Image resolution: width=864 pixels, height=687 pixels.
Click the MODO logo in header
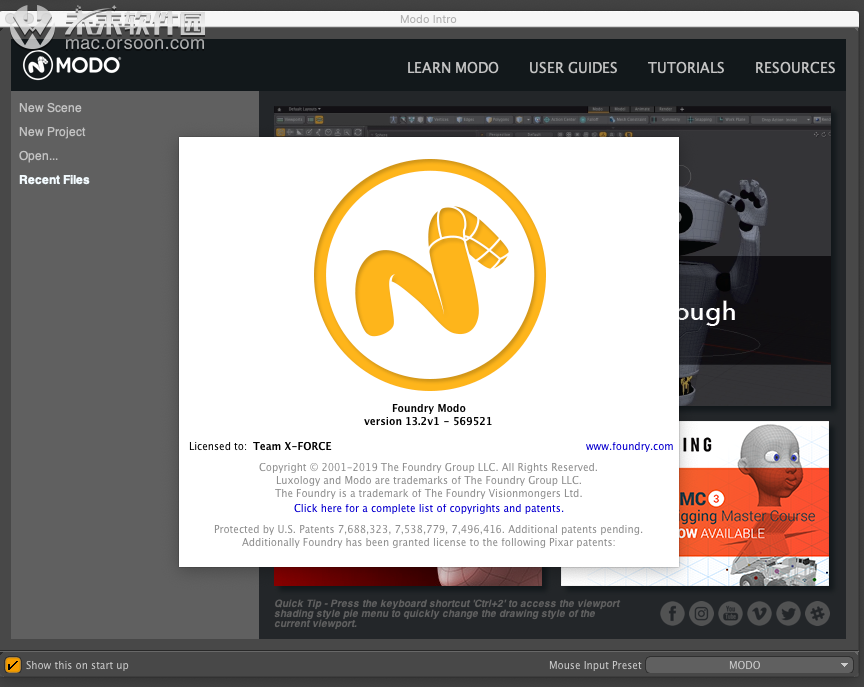click(72, 66)
